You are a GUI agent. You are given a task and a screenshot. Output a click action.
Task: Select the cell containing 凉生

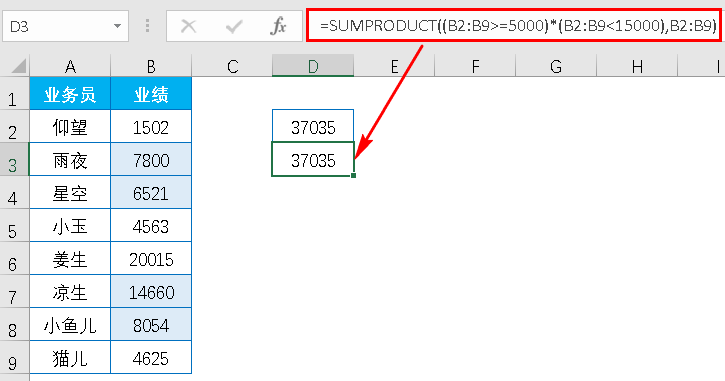pos(70,291)
